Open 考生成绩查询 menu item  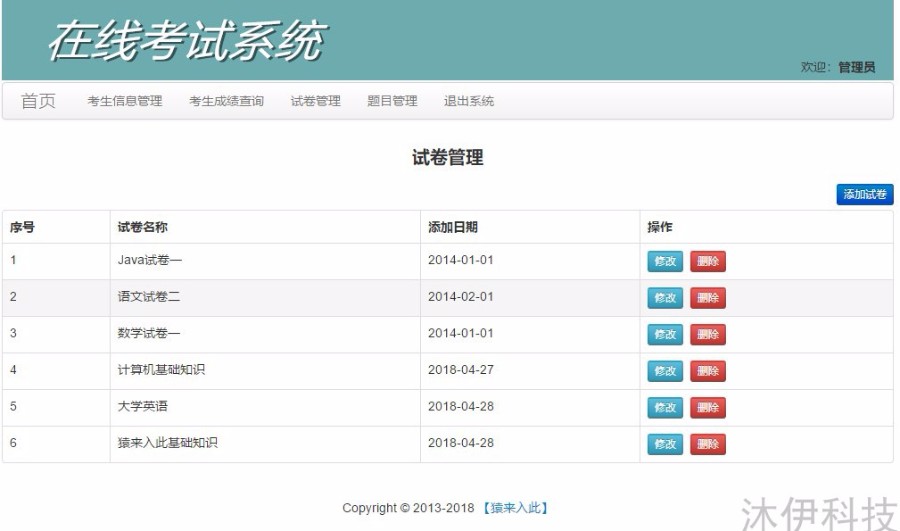click(x=226, y=101)
